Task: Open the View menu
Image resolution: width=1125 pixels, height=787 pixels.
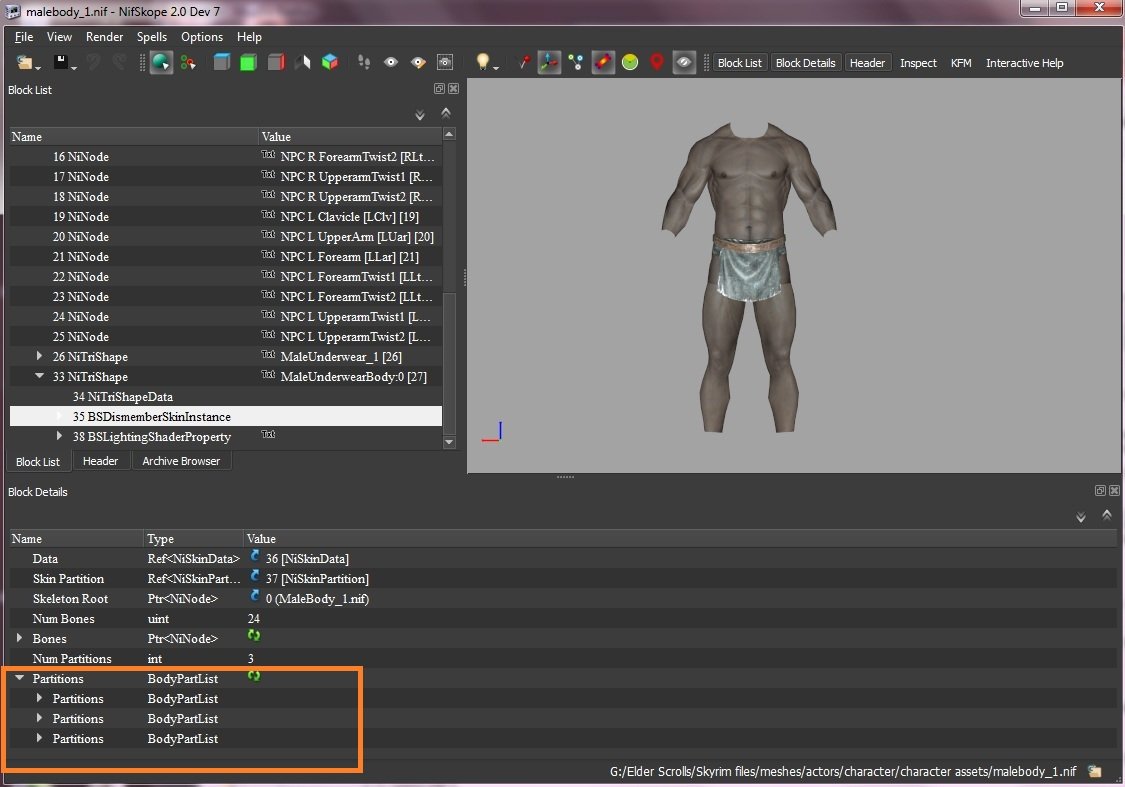Action: coord(59,37)
